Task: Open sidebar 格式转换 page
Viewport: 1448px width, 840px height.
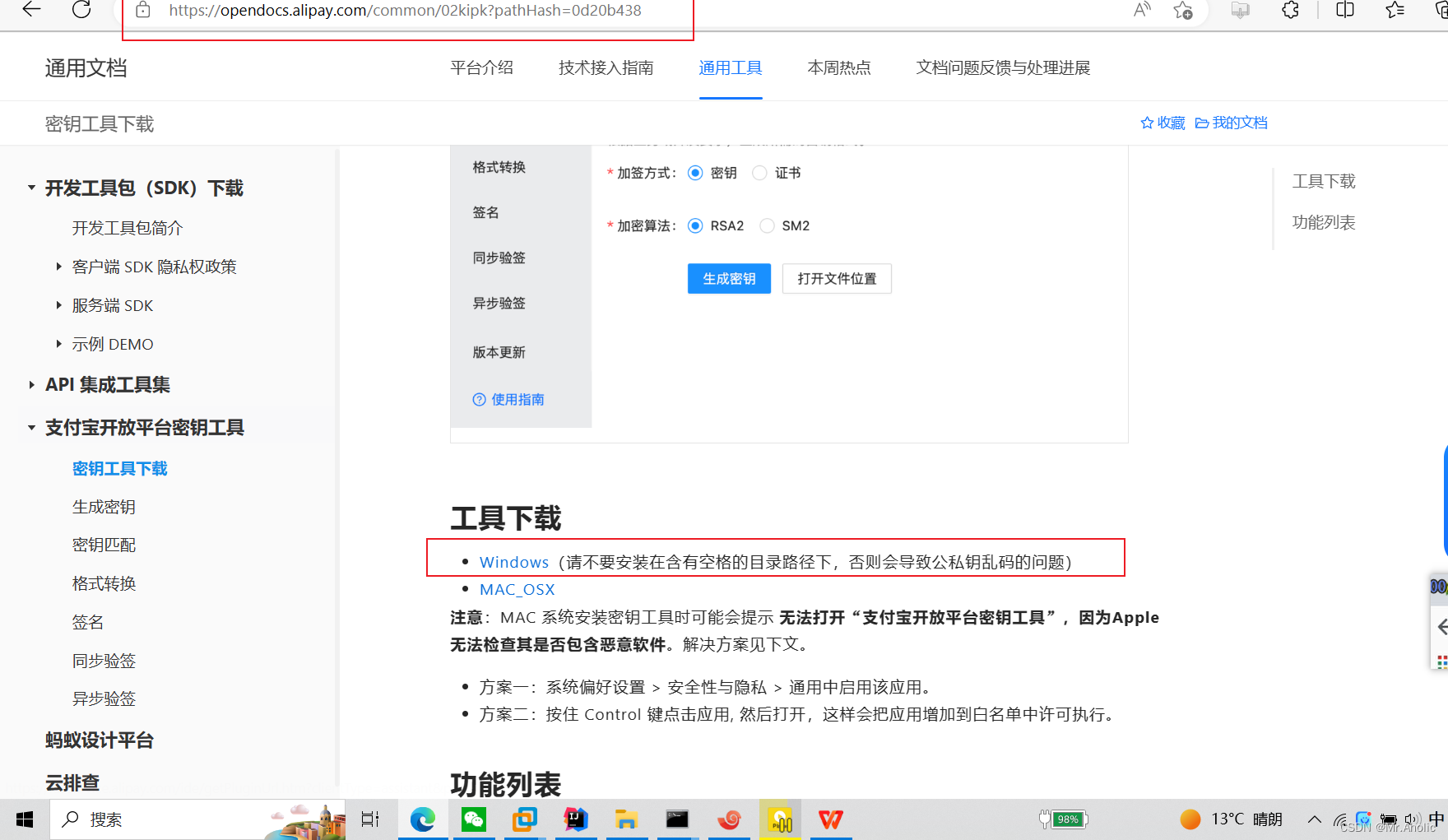Action: coord(104,583)
